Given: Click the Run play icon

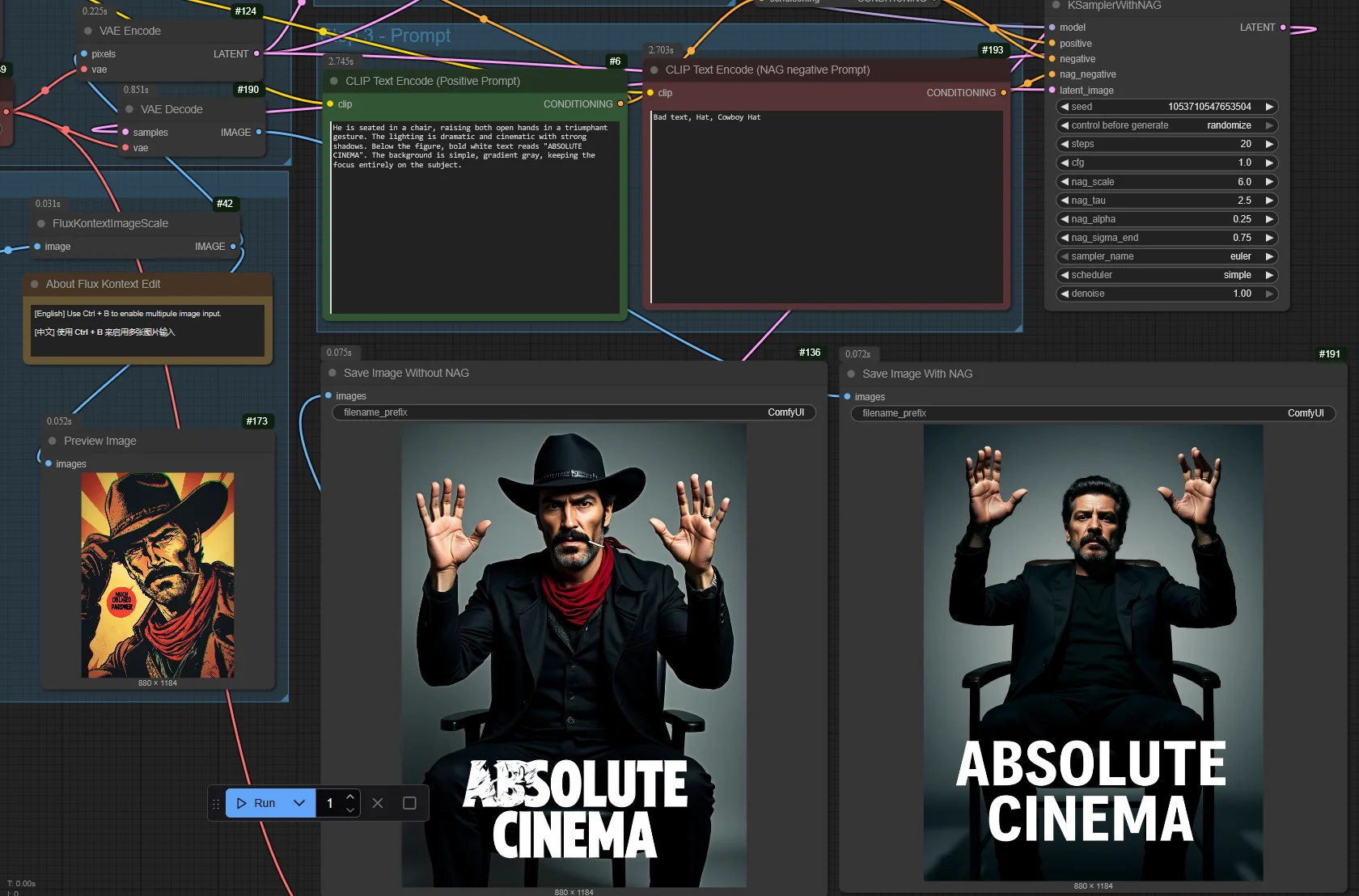Looking at the screenshot, I should tap(241, 803).
